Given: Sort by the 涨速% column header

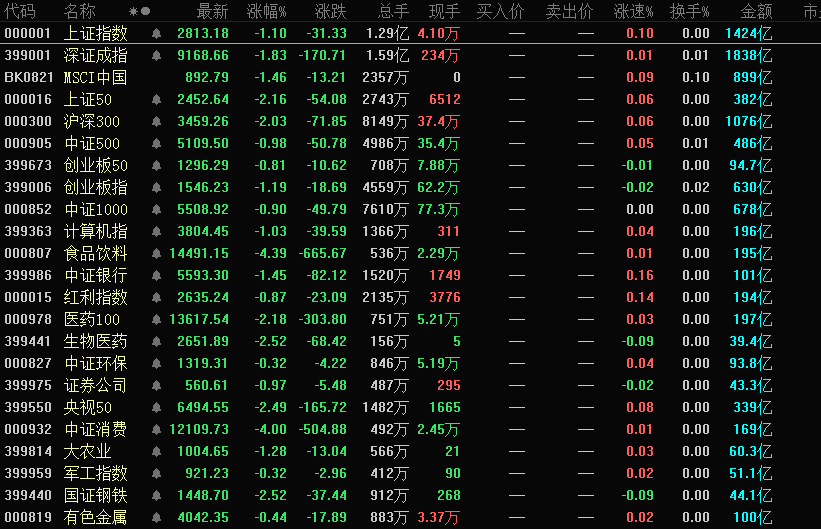Looking at the screenshot, I should [x=634, y=11].
